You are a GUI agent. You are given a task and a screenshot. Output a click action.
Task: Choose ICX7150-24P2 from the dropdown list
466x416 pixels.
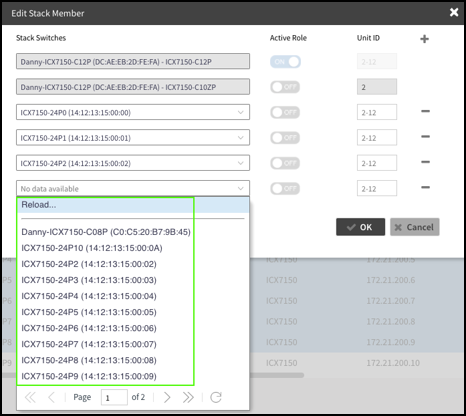[133, 264]
